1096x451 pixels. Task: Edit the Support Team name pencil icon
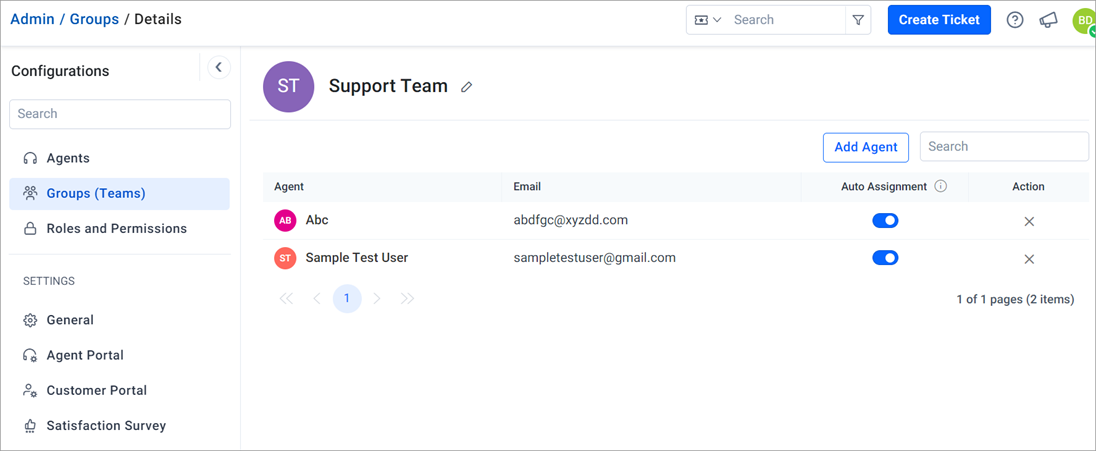click(x=466, y=87)
